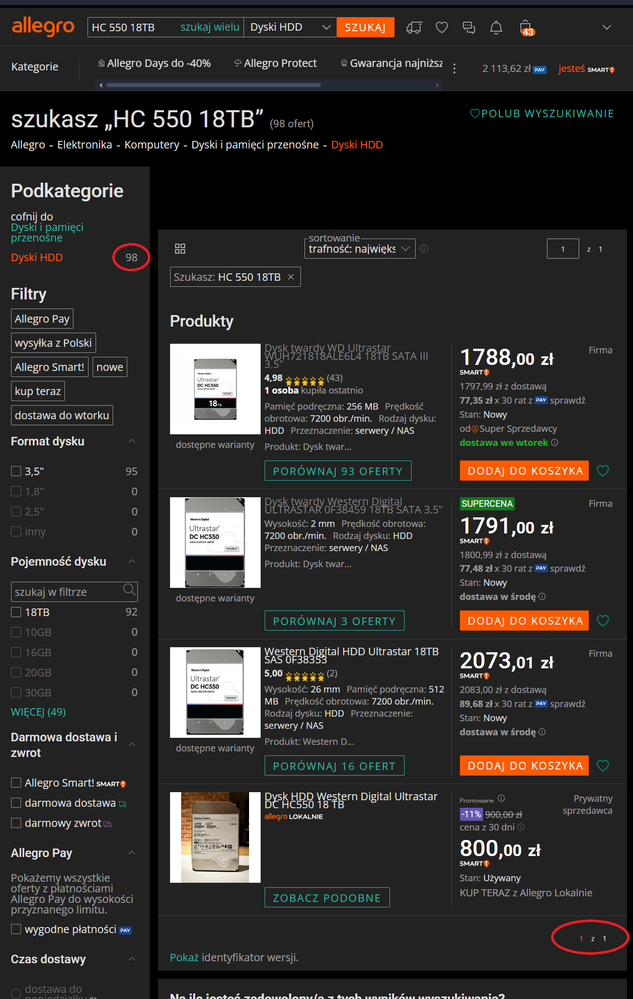Add 1791,00 zł product to favorites heart
Image resolution: width=633 pixels, height=999 pixels.
coord(603,621)
